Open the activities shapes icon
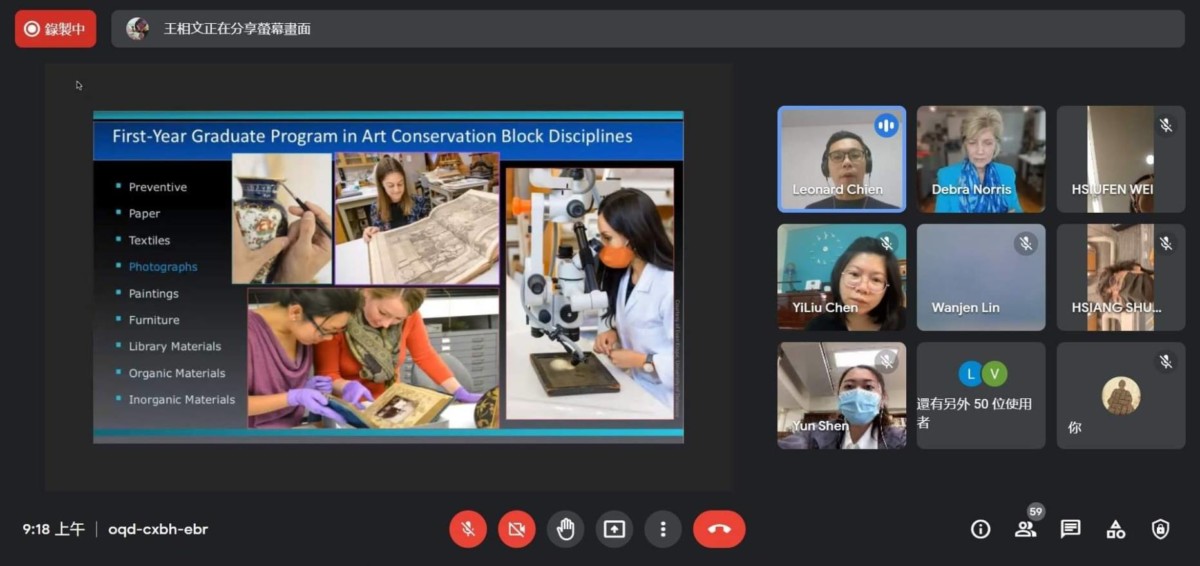The height and width of the screenshot is (566, 1200). pos(1116,529)
